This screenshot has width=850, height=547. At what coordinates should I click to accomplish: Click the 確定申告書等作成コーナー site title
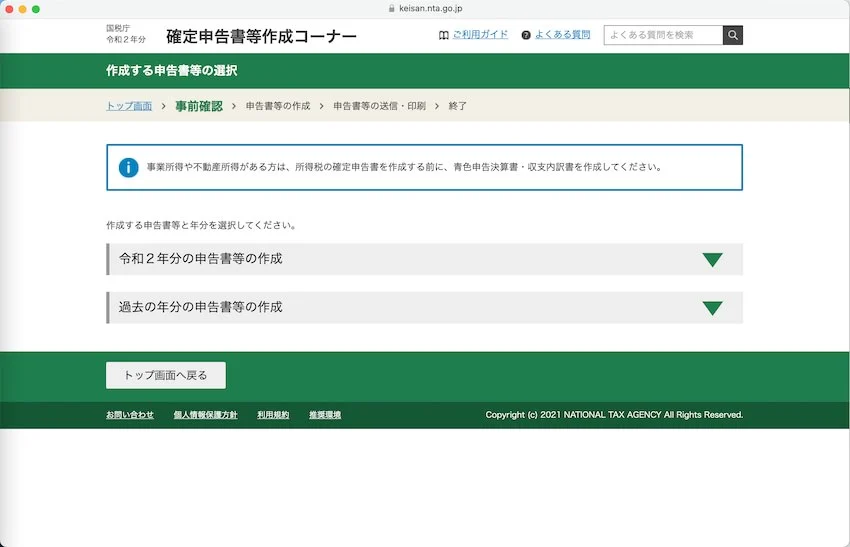(261, 36)
